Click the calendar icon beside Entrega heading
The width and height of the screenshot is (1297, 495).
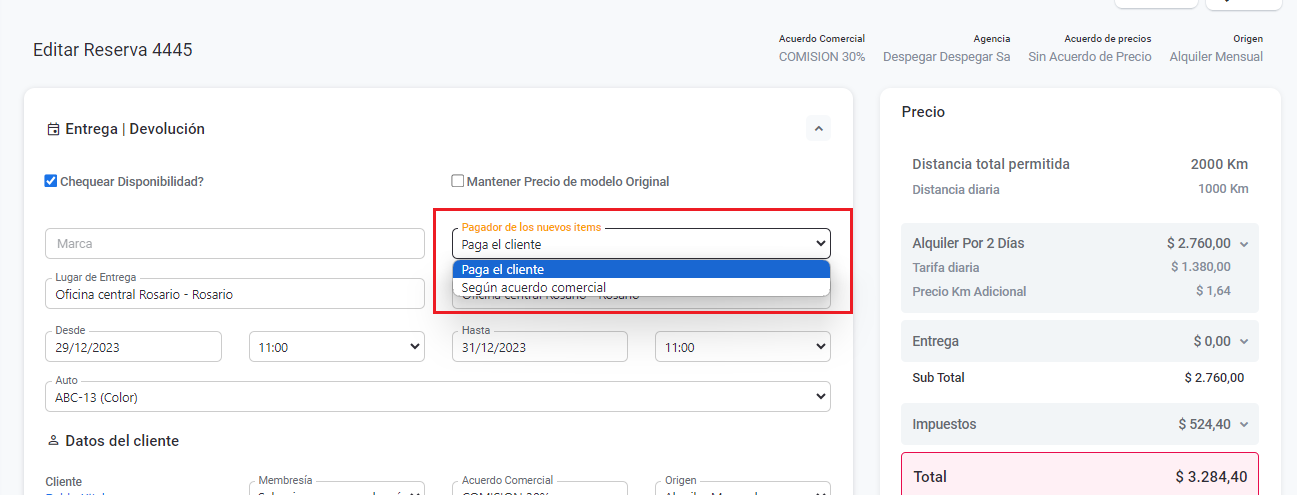[53, 129]
